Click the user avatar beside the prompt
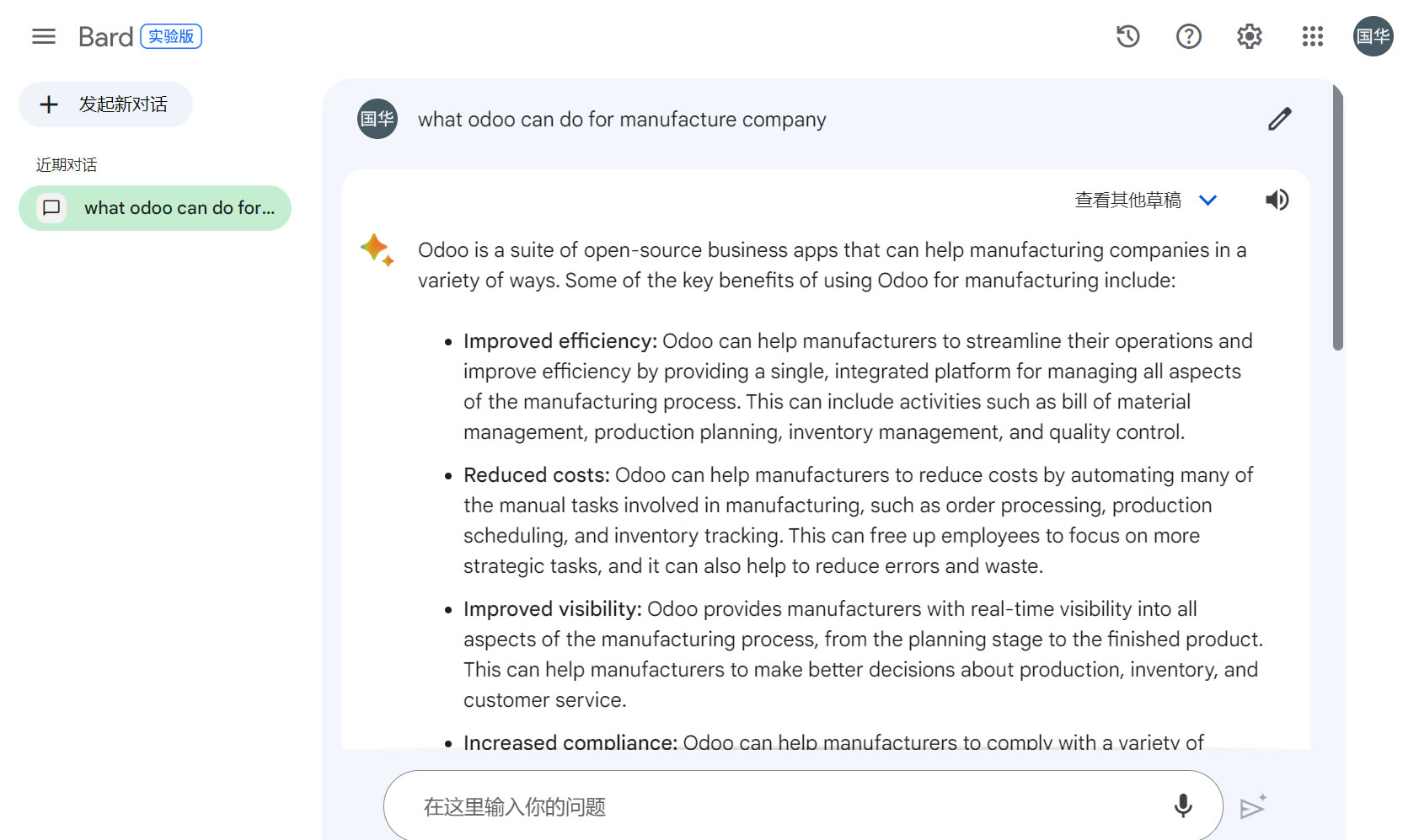 pyautogui.click(x=377, y=119)
